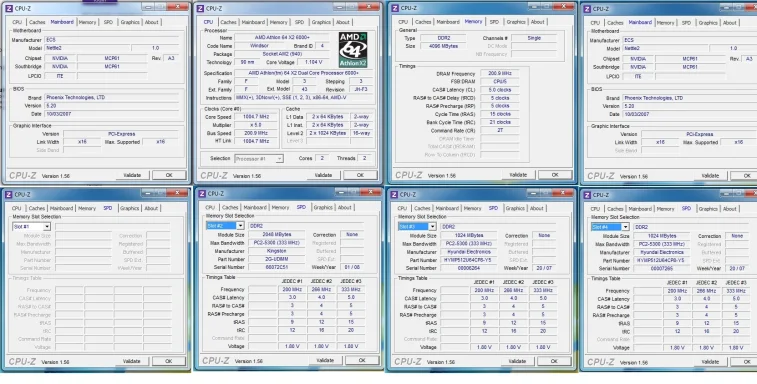Click OK in the DRAM Timings memory window

[x=555, y=175]
